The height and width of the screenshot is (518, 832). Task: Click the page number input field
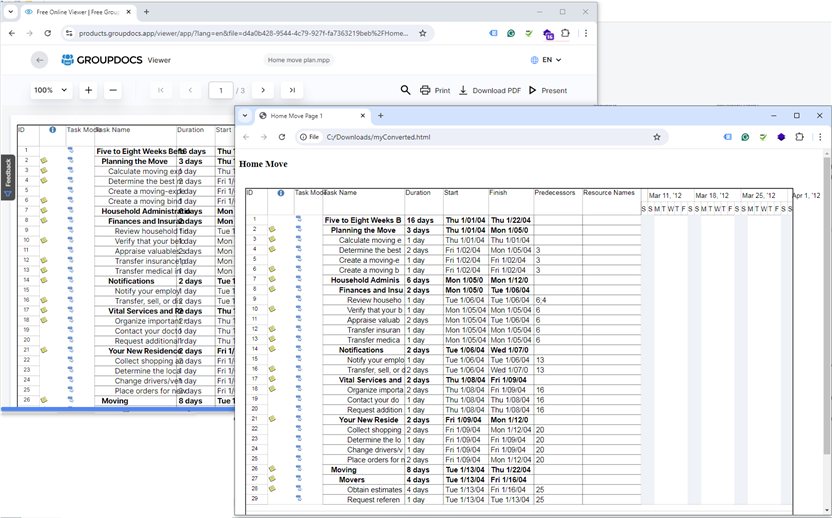click(221, 90)
